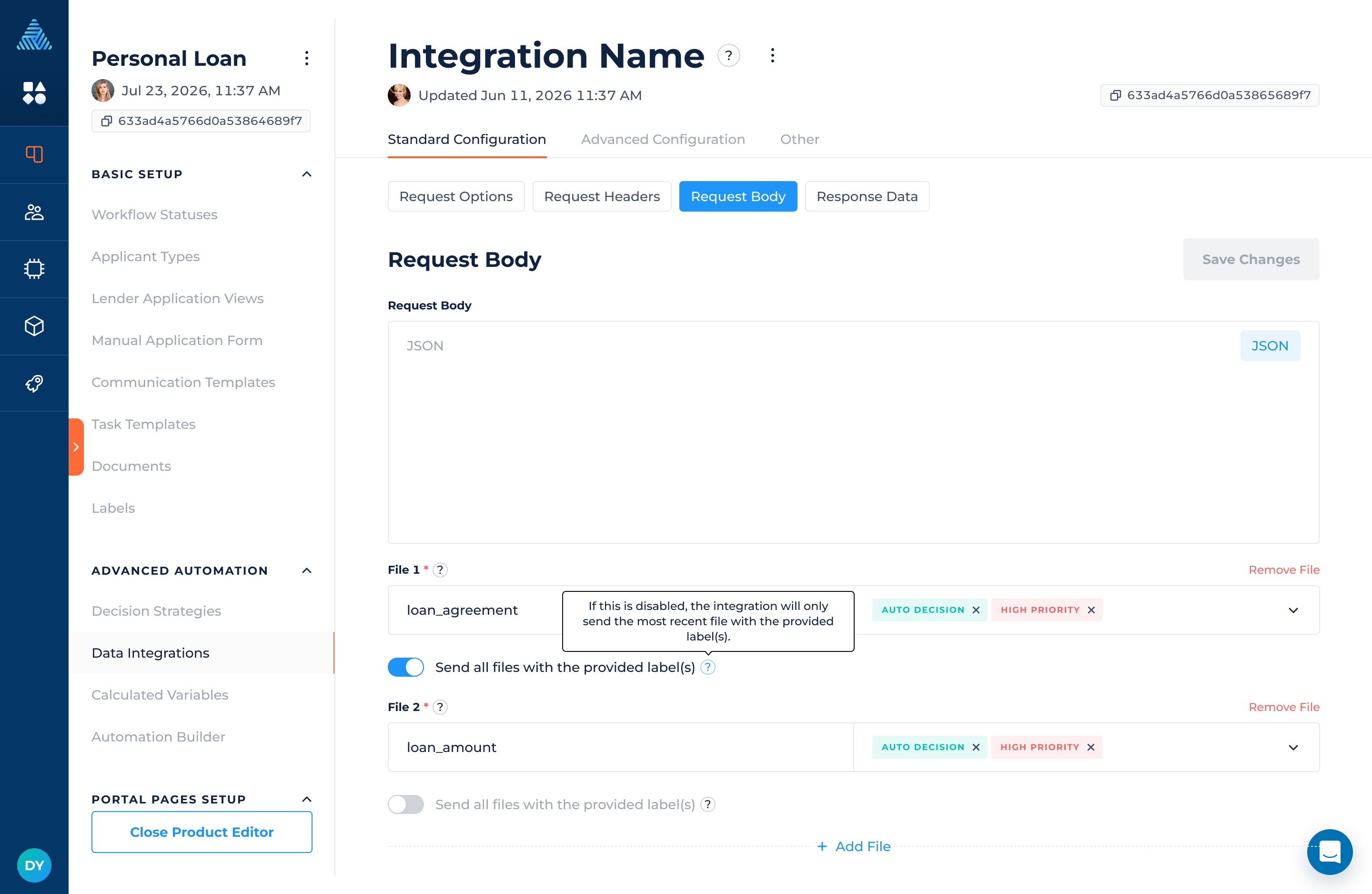1372x894 pixels.
Task: Click the File 1 help icon
Action: click(441, 570)
